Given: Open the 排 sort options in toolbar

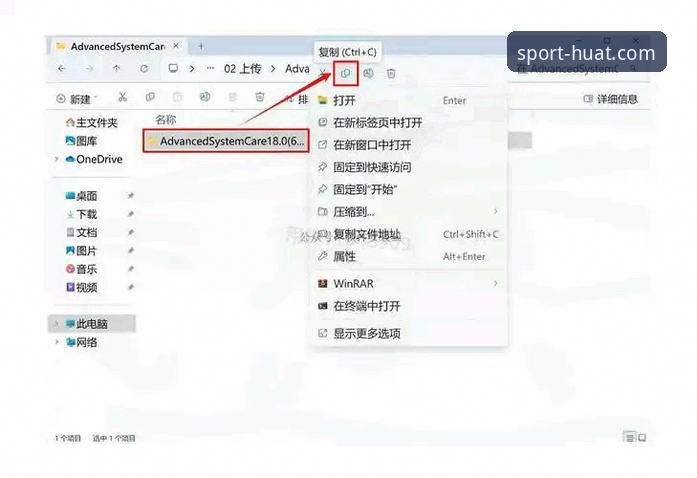Looking at the screenshot, I should click(297, 99).
